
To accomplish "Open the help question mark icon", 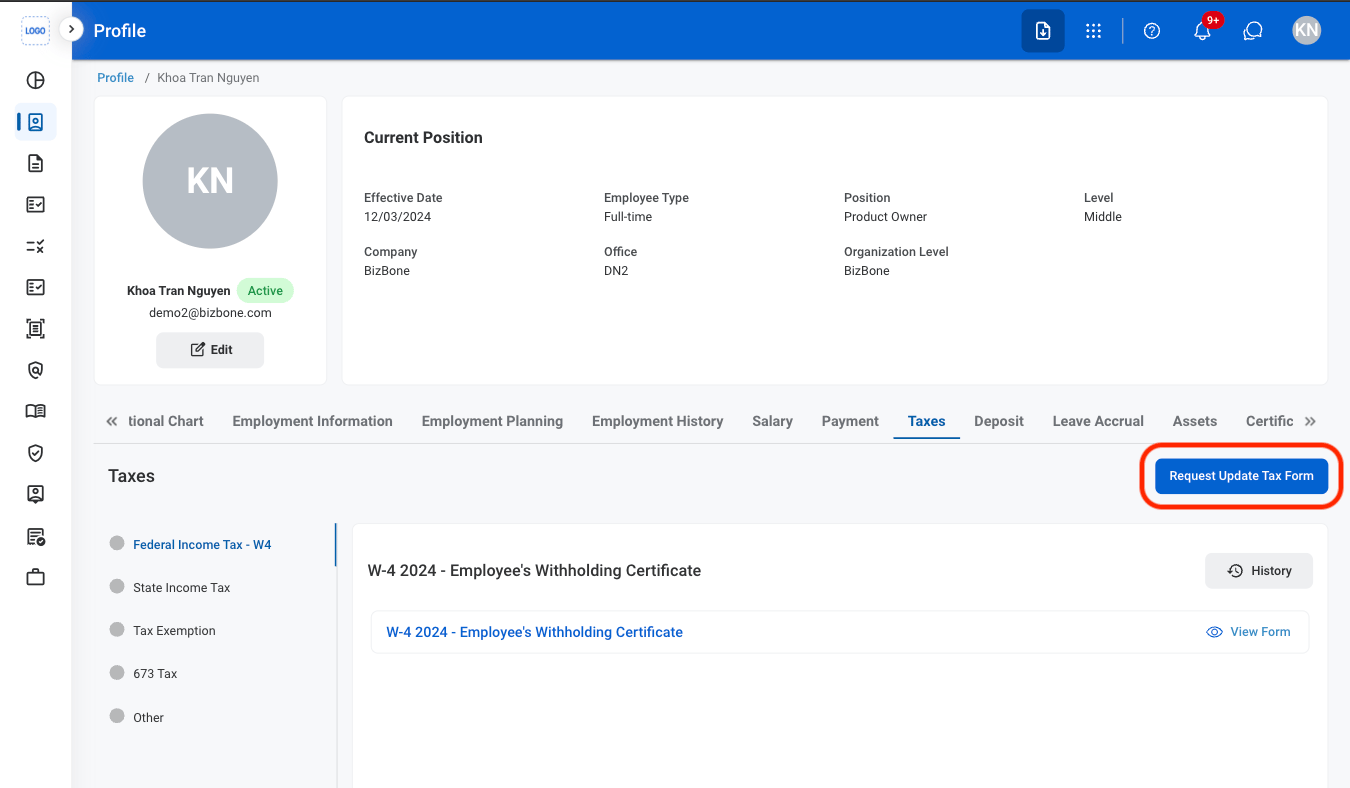I will pyautogui.click(x=1152, y=31).
